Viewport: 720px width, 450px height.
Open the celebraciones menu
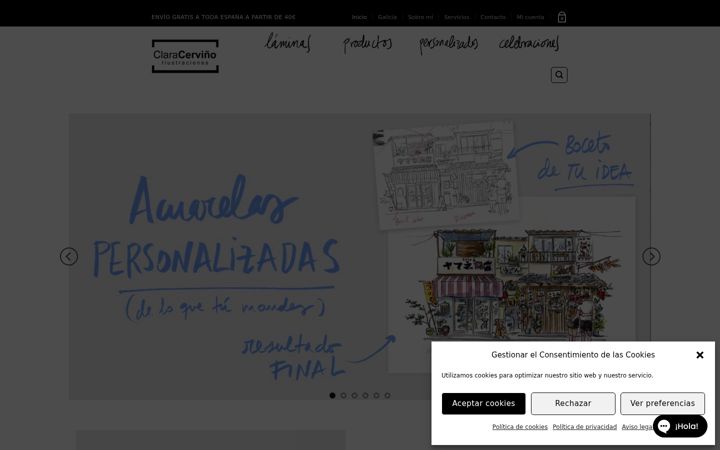[x=529, y=43]
